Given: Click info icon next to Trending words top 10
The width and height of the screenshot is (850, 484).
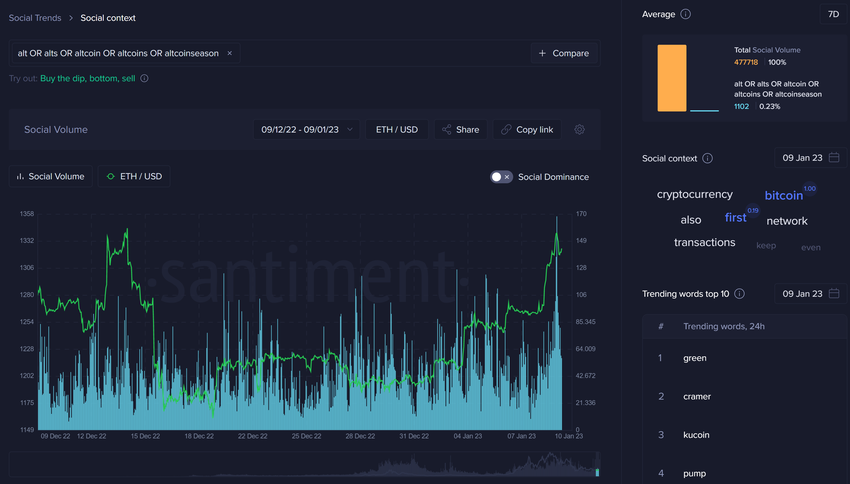Looking at the screenshot, I should coord(739,294).
